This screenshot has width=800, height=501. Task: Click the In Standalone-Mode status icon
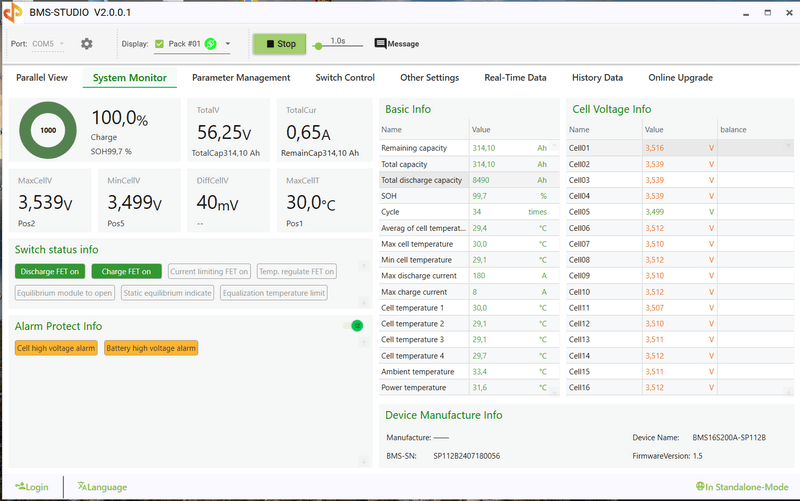coord(700,487)
